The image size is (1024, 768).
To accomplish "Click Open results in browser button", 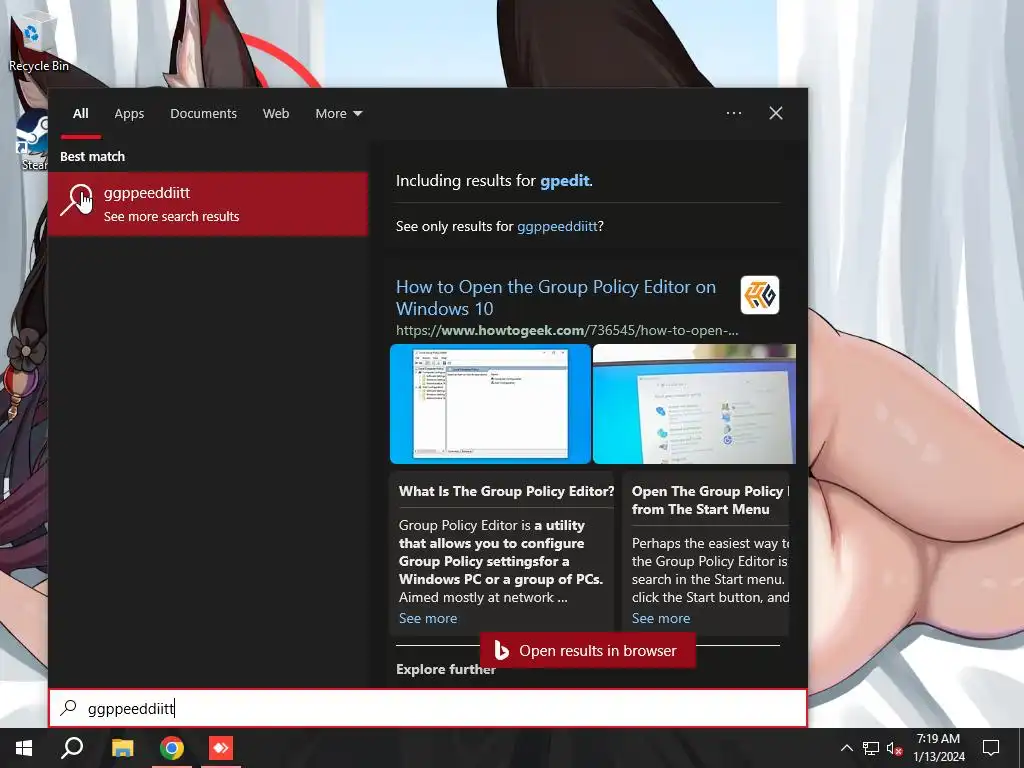I will pos(588,650).
